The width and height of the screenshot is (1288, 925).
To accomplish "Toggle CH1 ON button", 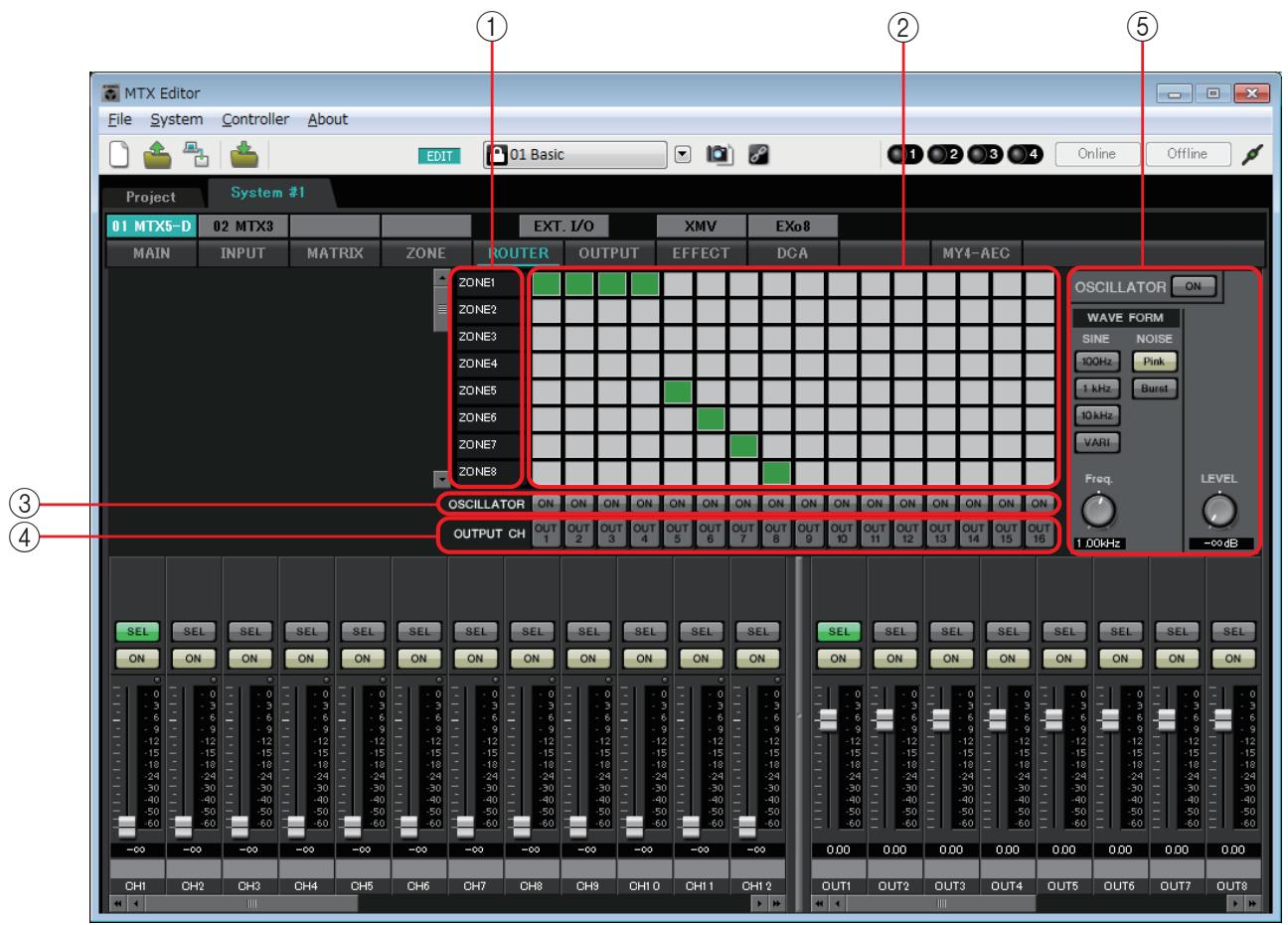I will 136,658.
